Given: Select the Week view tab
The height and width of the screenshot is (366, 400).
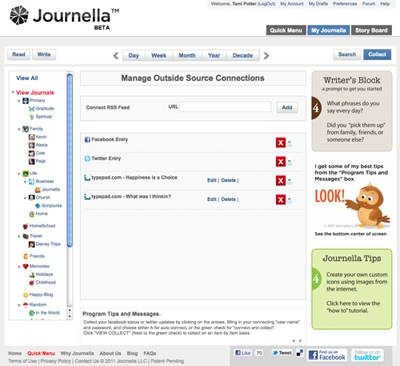Looking at the screenshot, I should 159,55.
